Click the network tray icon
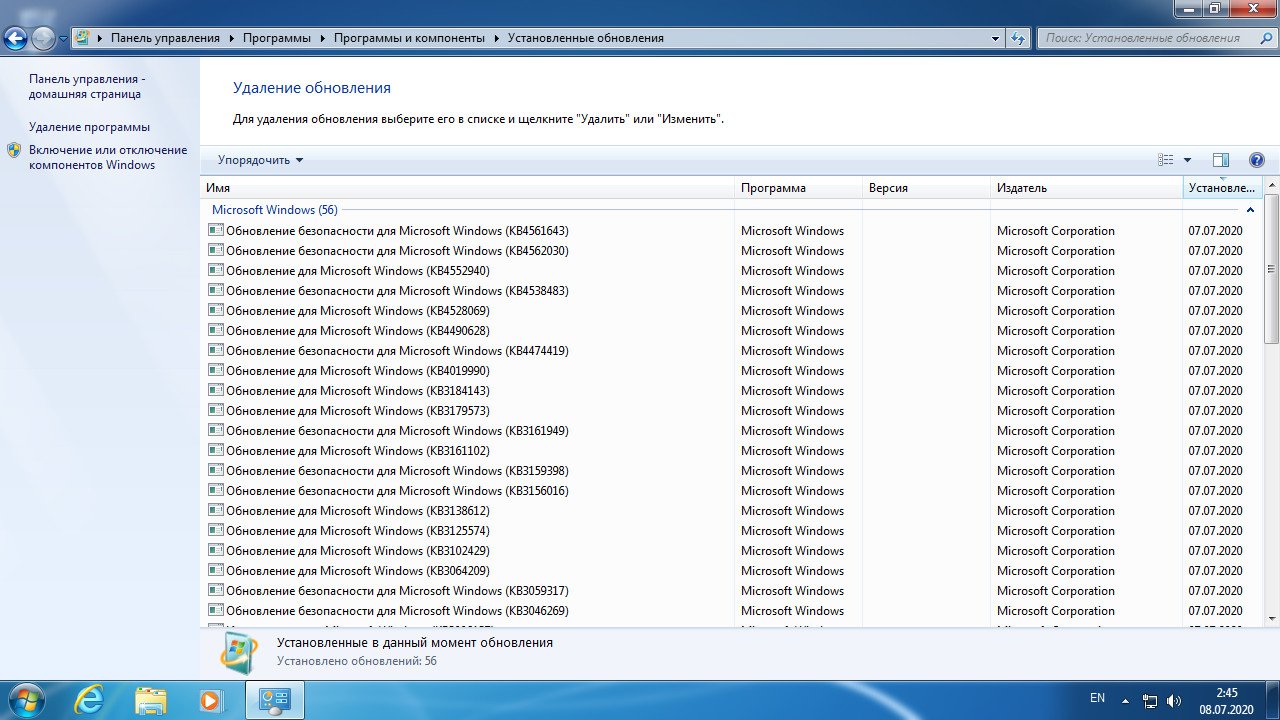 tap(1150, 700)
